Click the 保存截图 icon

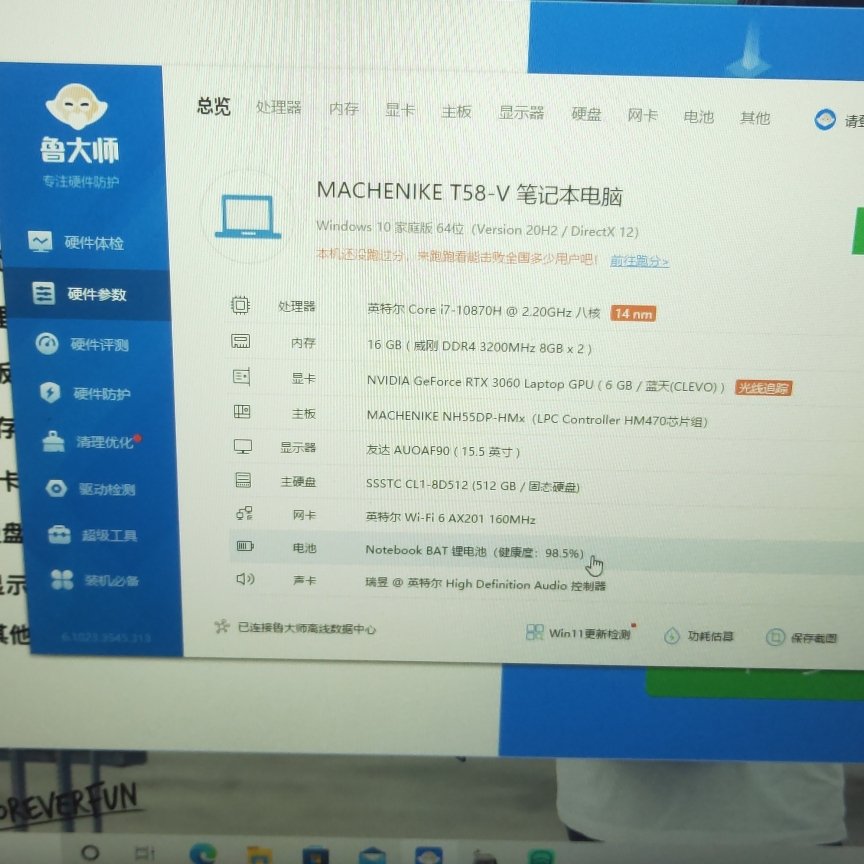point(775,638)
